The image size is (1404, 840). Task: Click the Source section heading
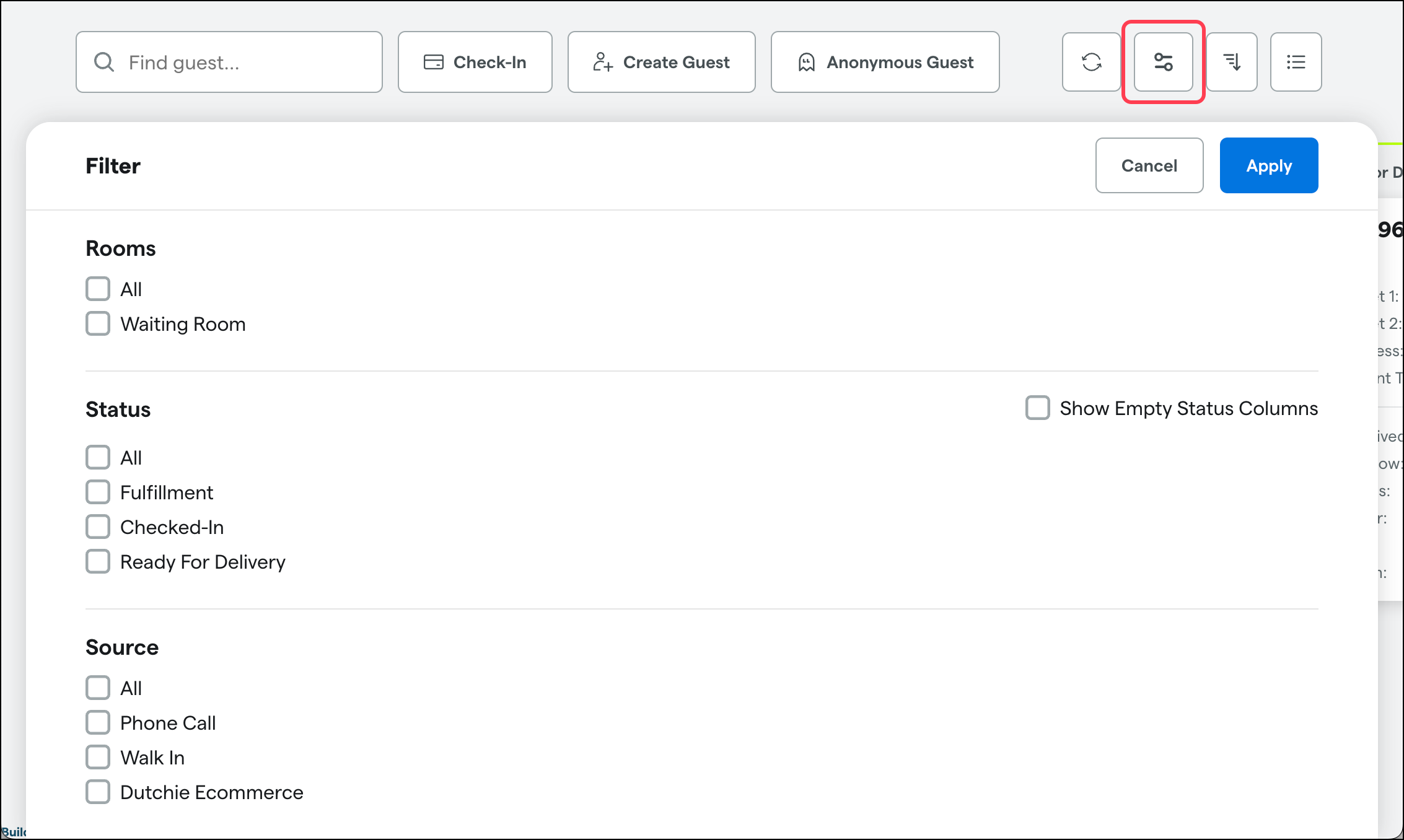coord(122,647)
